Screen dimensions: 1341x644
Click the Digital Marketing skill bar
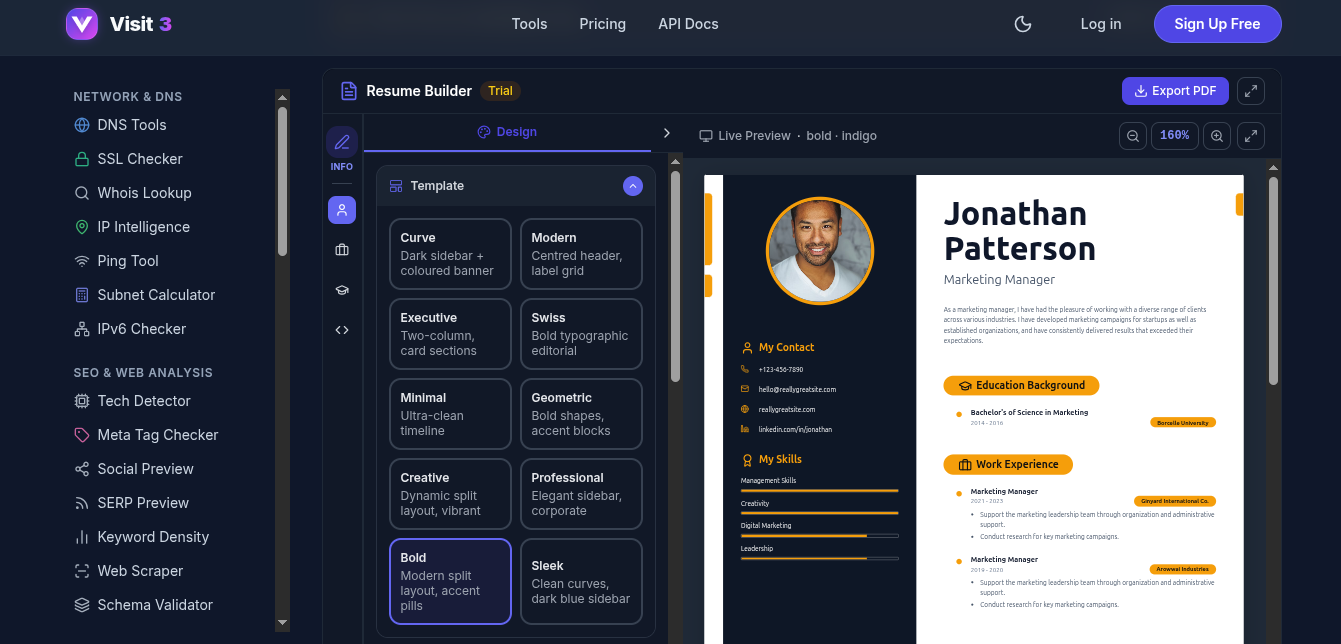(820, 536)
